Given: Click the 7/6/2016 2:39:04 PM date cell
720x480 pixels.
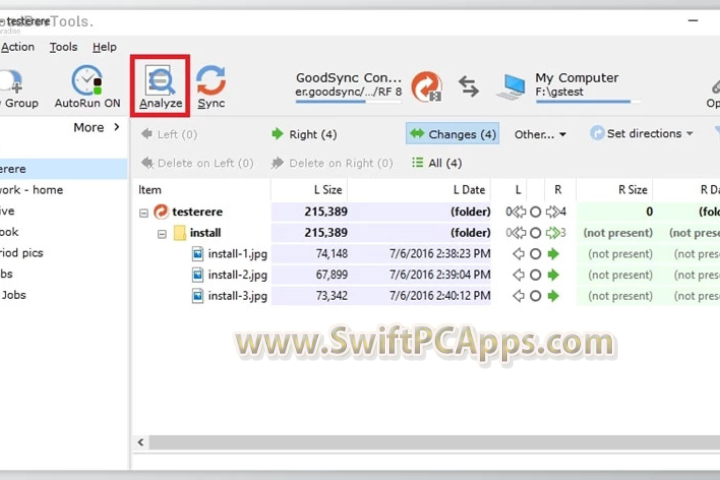Looking at the screenshot, I should pyautogui.click(x=419, y=275).
